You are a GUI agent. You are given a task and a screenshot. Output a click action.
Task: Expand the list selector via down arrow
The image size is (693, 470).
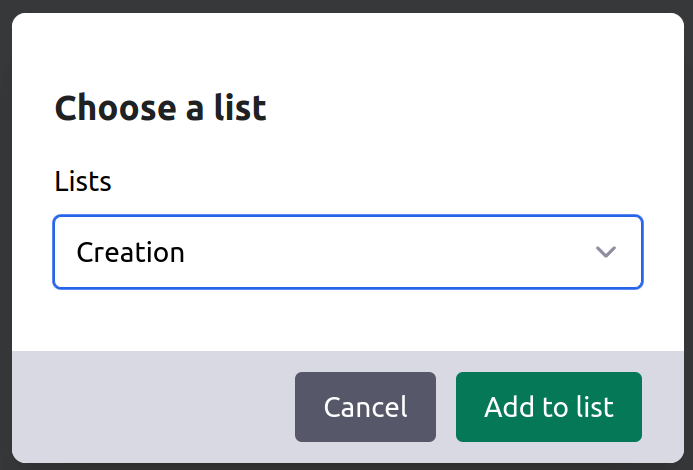(x=605, y=252)
